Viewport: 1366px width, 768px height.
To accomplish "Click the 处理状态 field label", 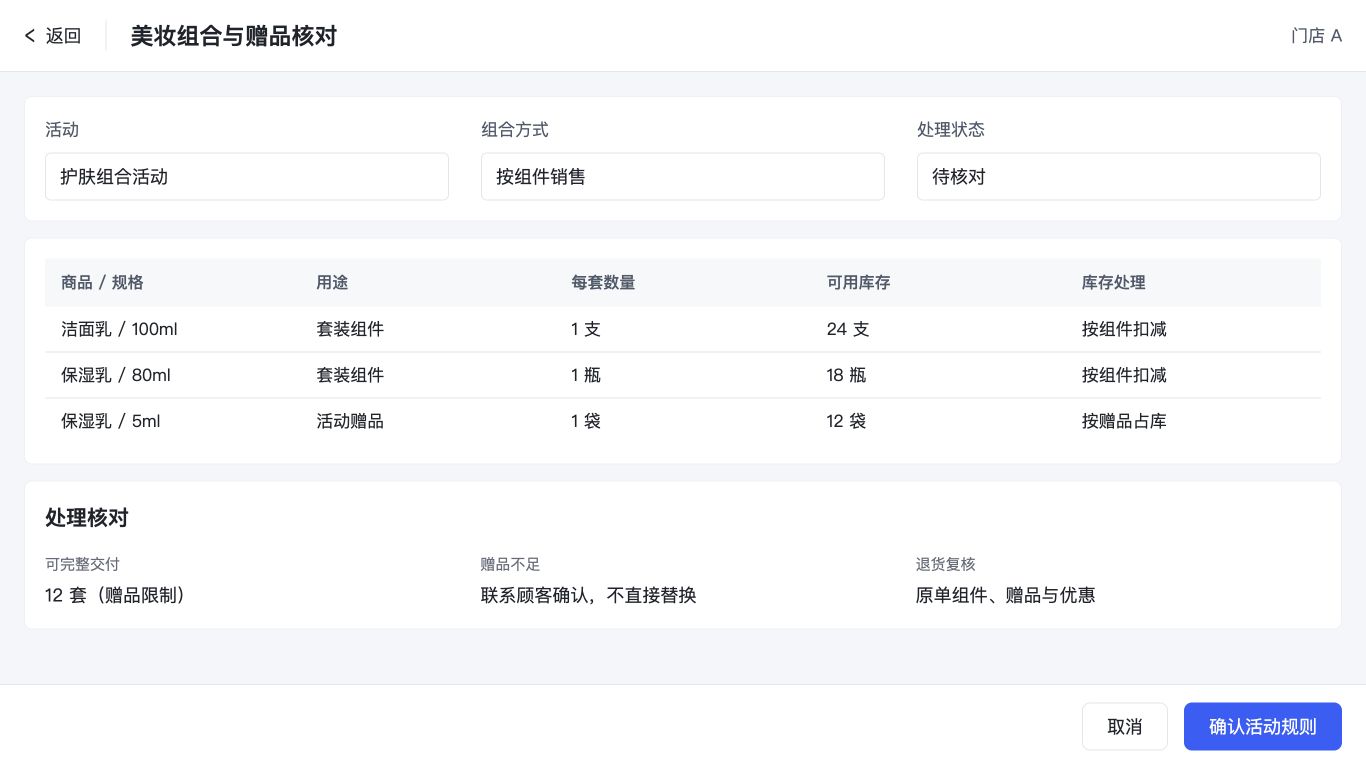I will [951, 130].
